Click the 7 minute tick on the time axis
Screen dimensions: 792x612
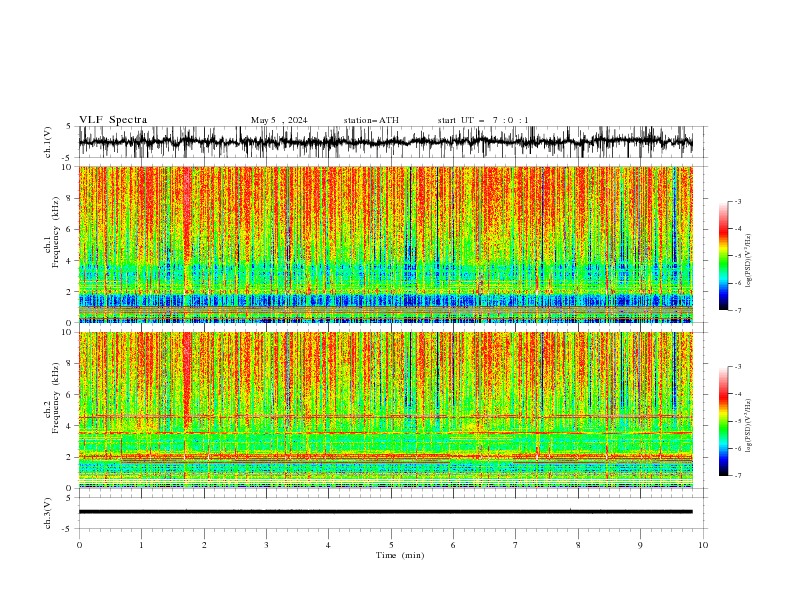(x=516, y=545)
